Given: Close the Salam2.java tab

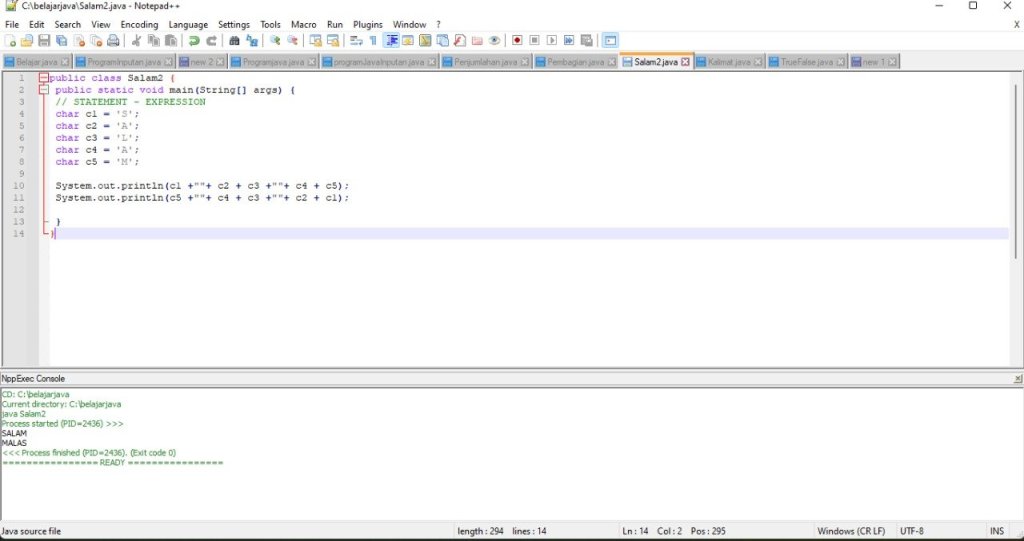Looking at the screenshot, I should (686, 62).
